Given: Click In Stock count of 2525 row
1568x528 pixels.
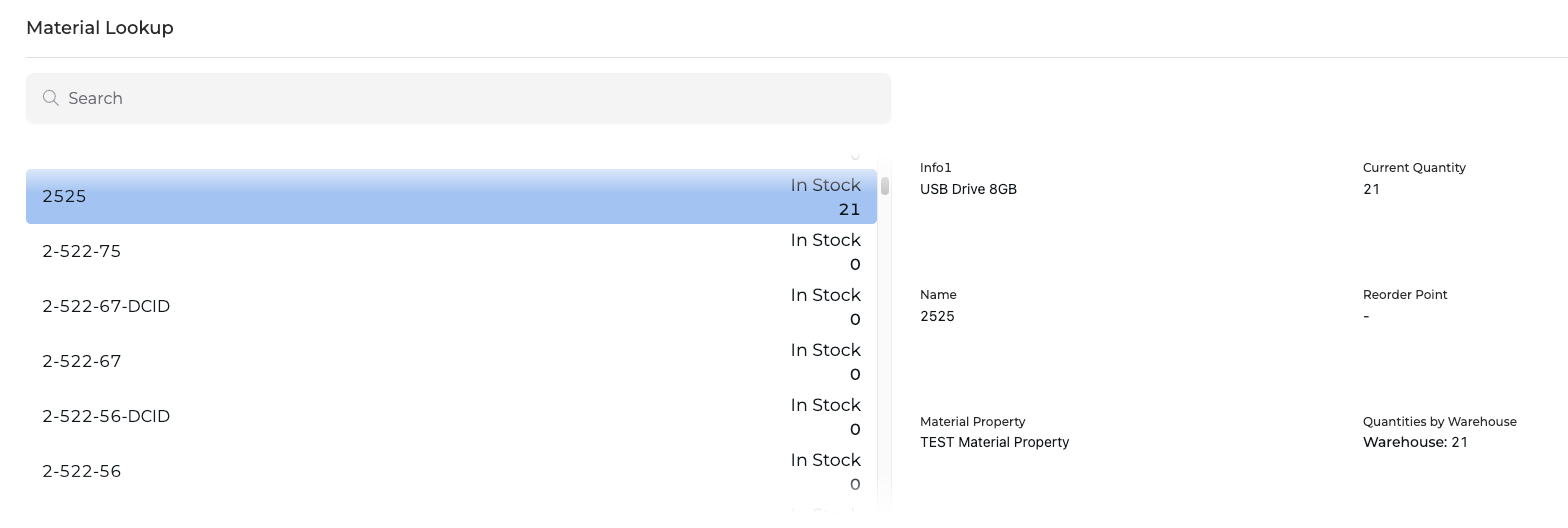Looking at the screenshot, I should click(850, 209).
